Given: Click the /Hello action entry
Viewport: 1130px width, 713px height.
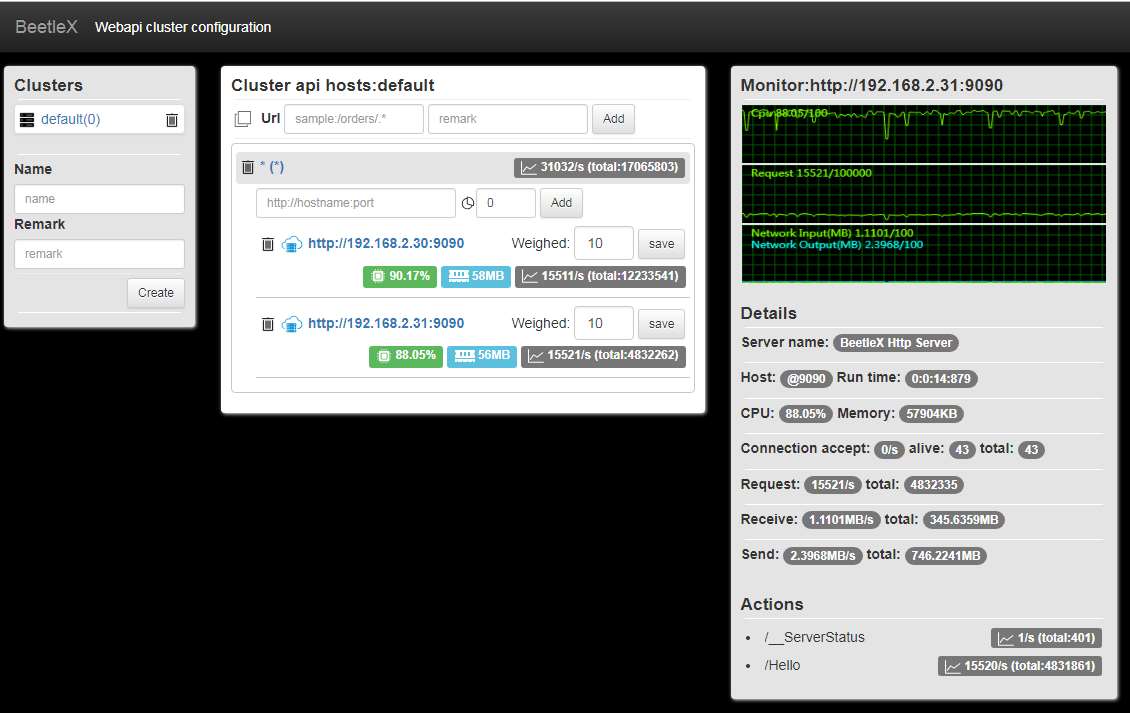Looking at the screenshot, I should point(782,665).
